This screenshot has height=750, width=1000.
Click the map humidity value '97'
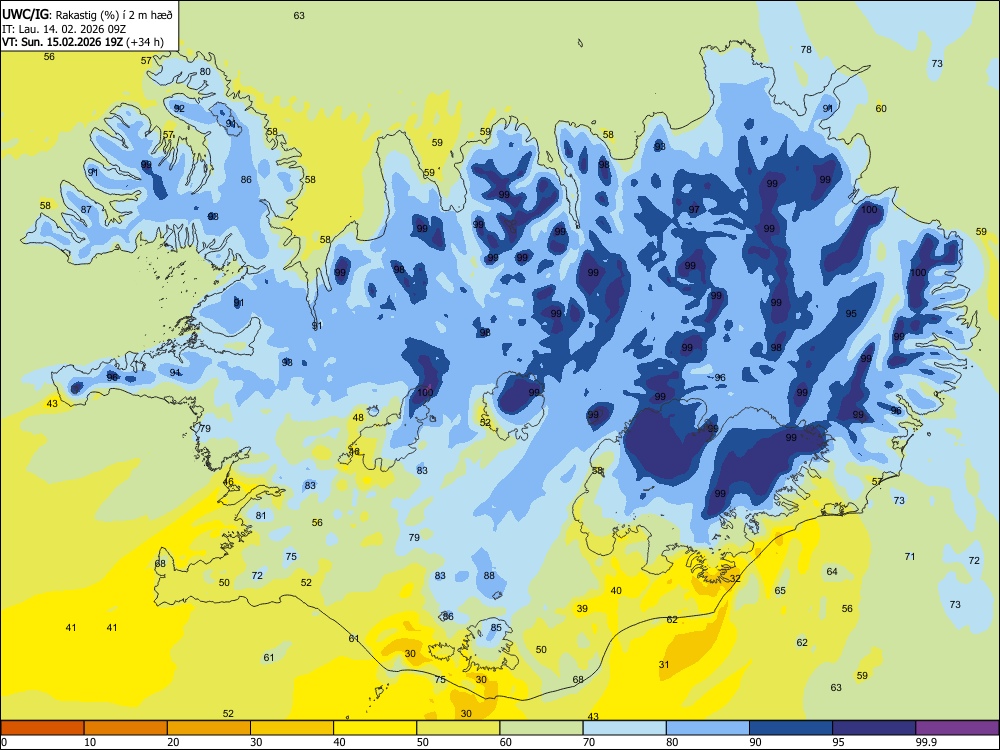tap(694, 209)
